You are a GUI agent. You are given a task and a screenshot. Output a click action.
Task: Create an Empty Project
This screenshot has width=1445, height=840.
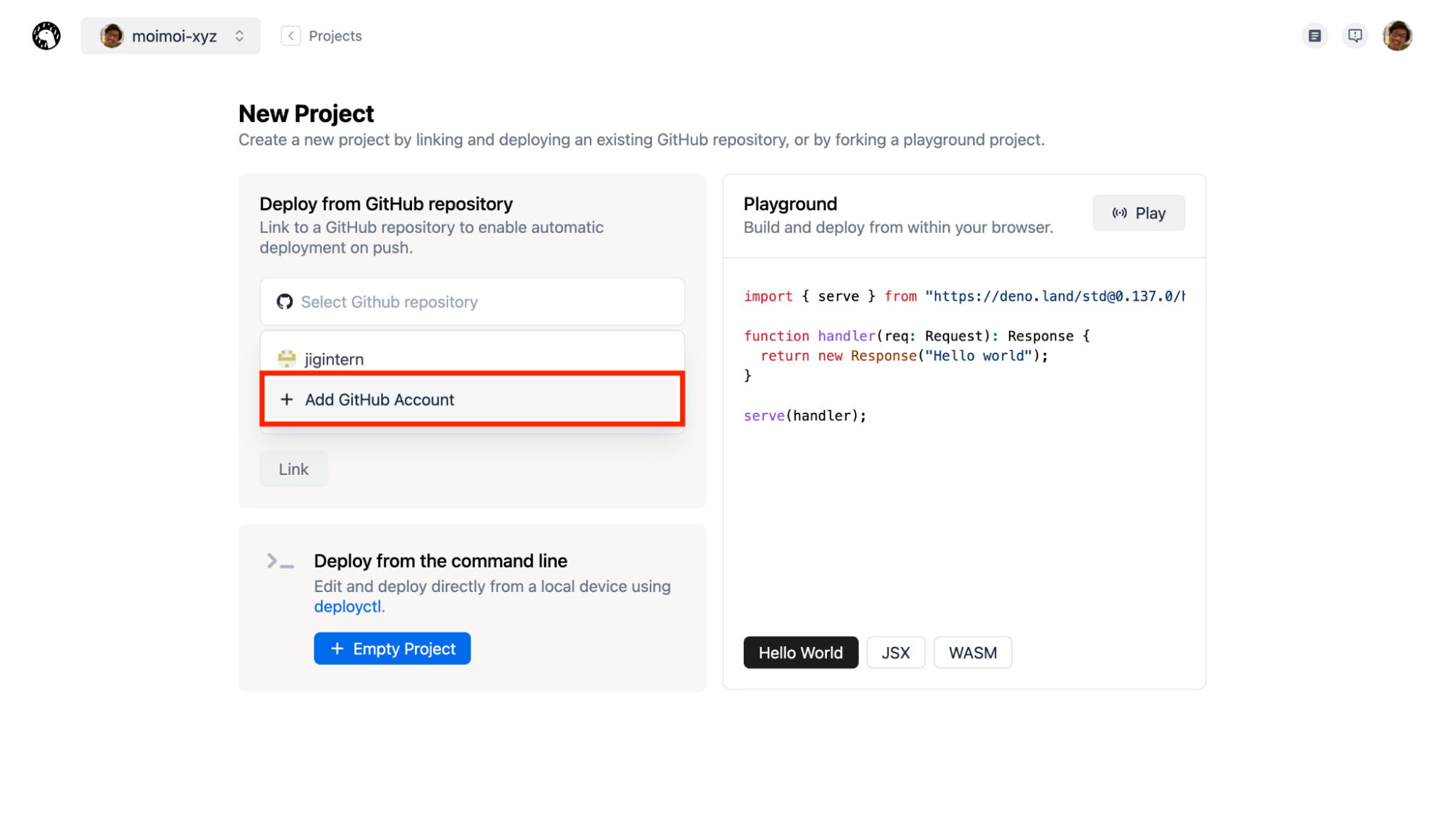click(392, 648)
